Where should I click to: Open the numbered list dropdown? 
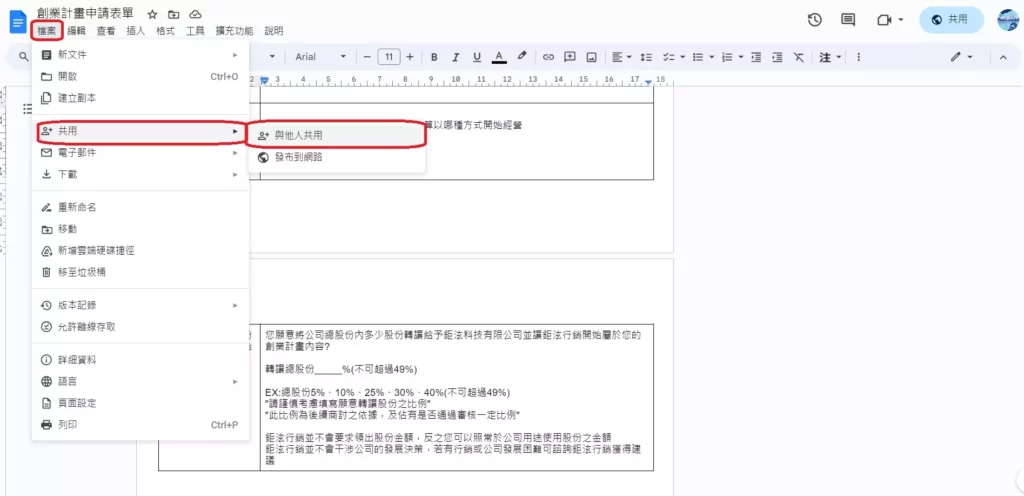733,57
